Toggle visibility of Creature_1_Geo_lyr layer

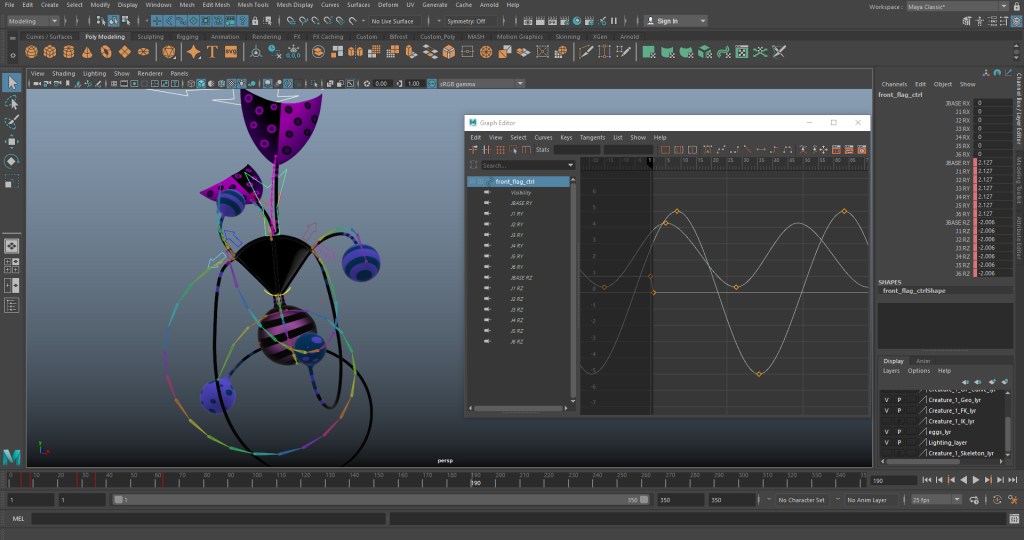(x=886, y=399)
